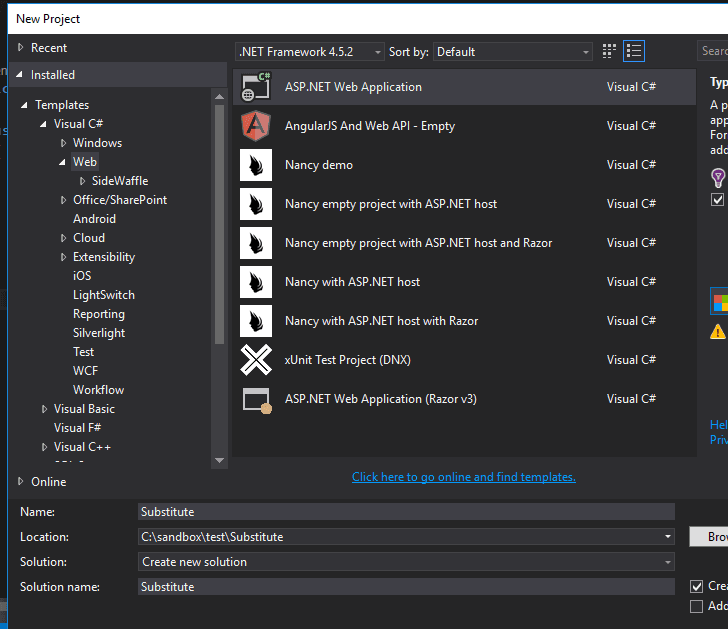Viewport: 728px width, 629px height.
Task: Click the template tree scrollbar thumb
Action: (220, 224)
